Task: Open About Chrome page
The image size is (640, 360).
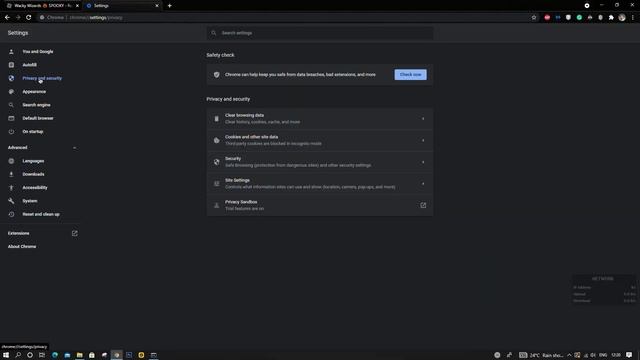Action: (22, 247)
